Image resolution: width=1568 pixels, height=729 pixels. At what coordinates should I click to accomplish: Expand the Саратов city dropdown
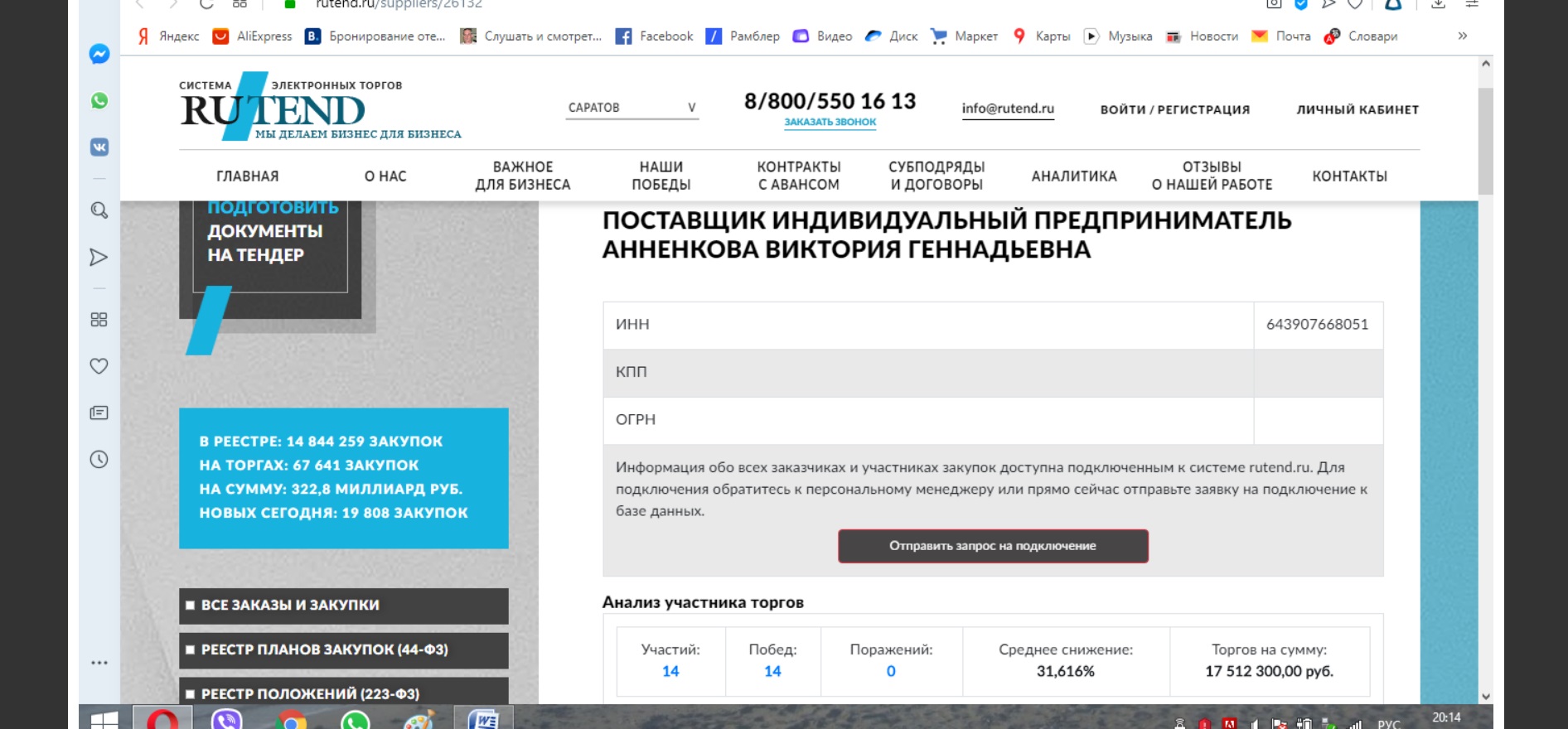click(632, 108)
